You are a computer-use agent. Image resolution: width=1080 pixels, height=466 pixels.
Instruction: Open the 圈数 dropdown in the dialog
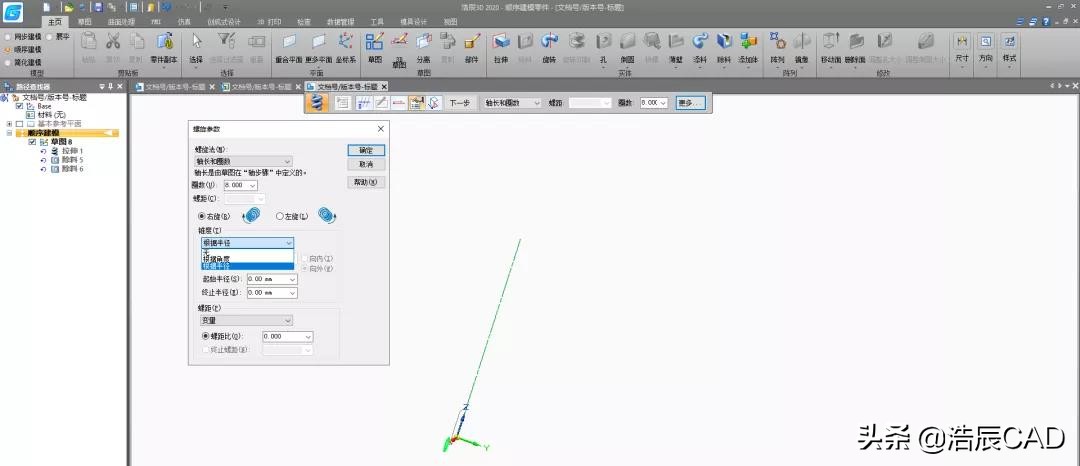[x=253, y=185]
